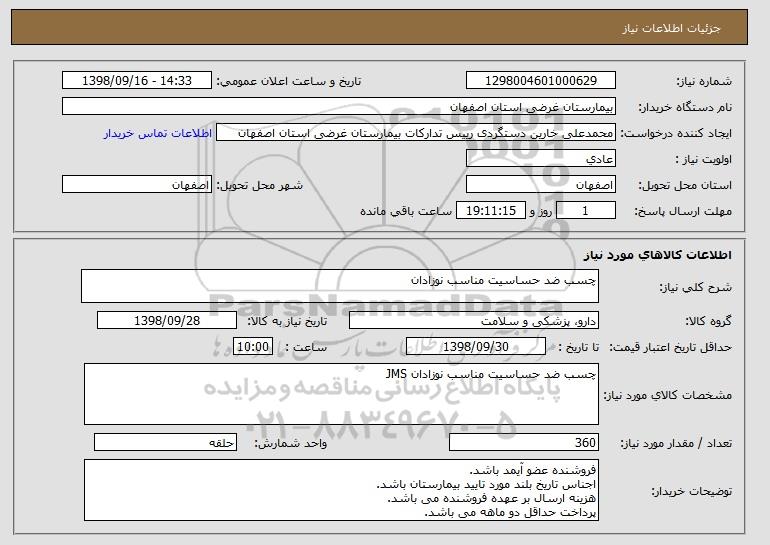Select the priority field عادی
This screenshot has width=770, height=545.
[x=541, y=159]
